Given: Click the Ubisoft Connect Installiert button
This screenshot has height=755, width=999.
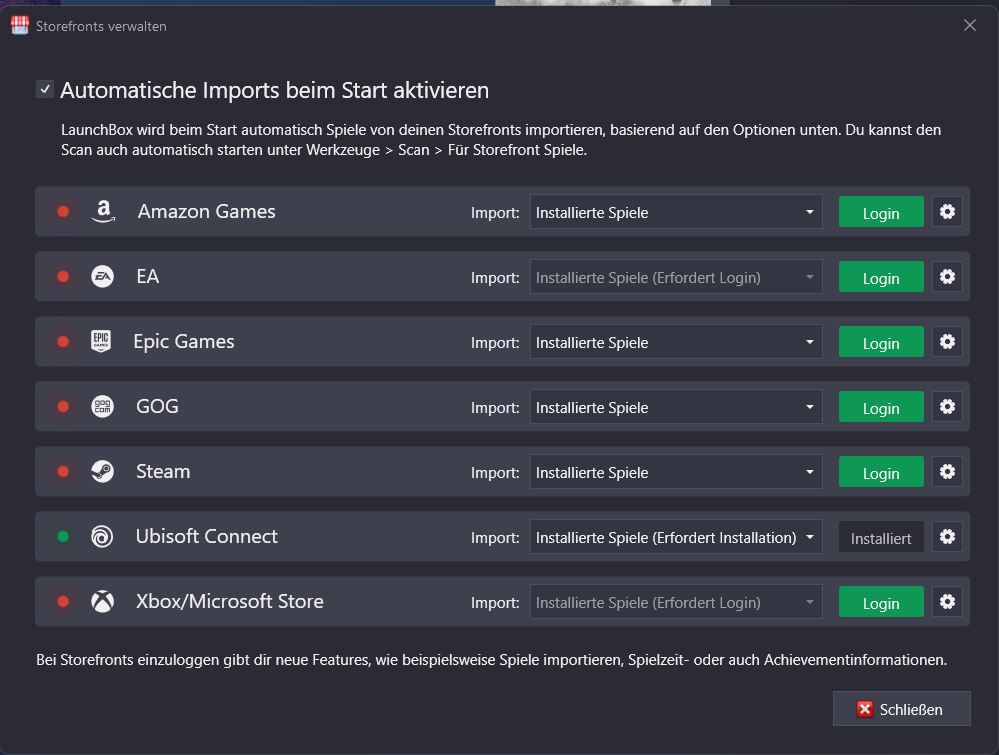Looking at the screenshot, I should click(x=880, y=537).
